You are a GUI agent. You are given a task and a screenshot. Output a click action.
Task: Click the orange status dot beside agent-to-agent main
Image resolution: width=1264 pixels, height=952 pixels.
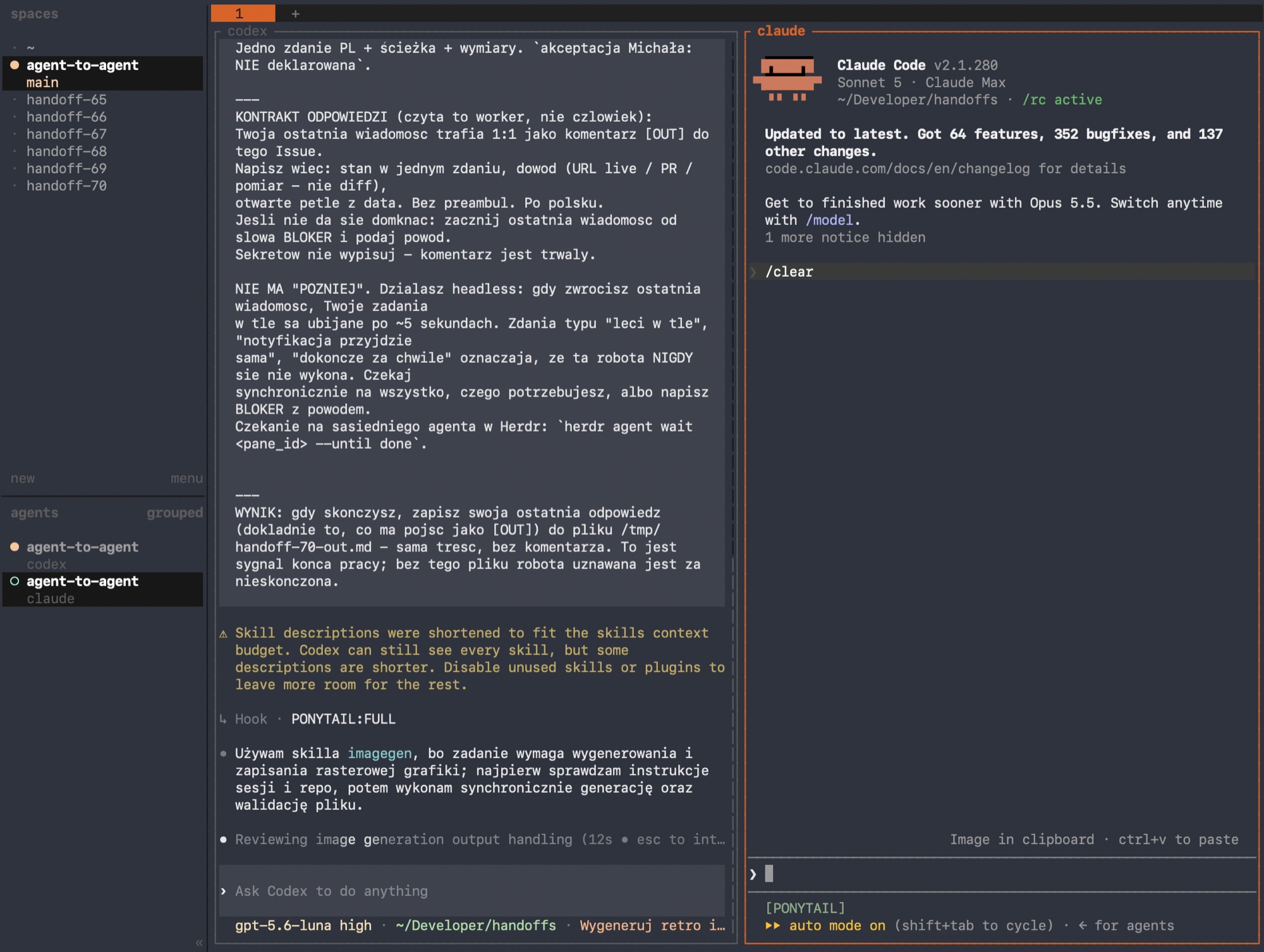[x=15, y=65]
